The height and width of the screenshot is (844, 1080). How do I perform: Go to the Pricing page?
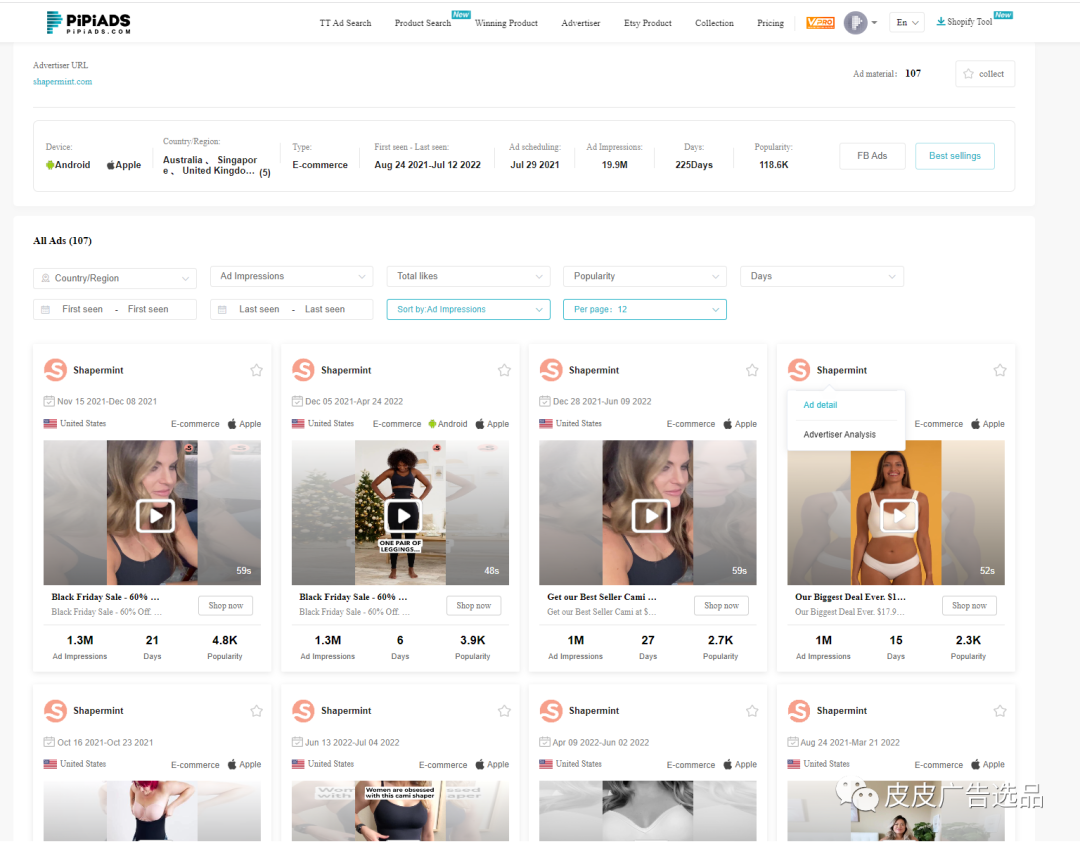tap(770, 23)
